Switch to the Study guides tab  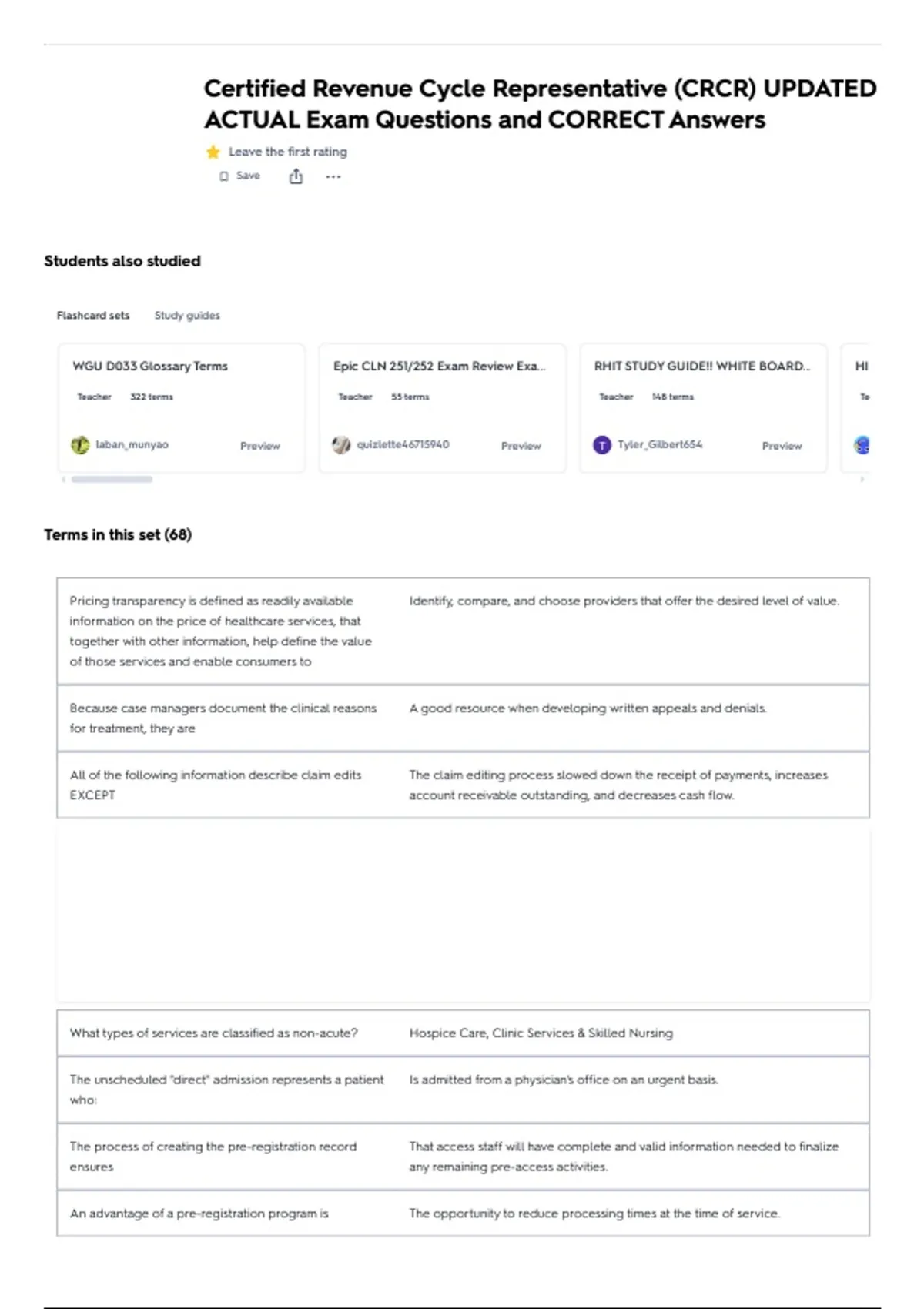[187, 316]
